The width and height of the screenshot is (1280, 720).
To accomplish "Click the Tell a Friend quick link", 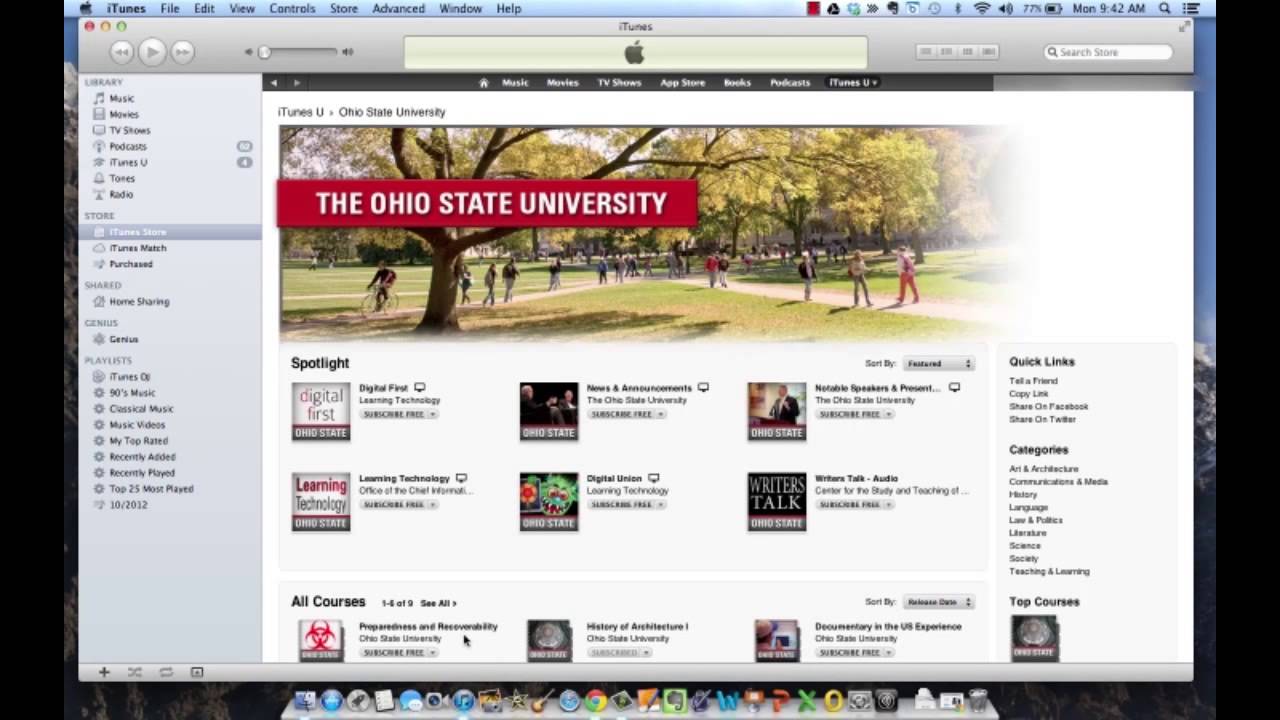I will (1033, 381).
